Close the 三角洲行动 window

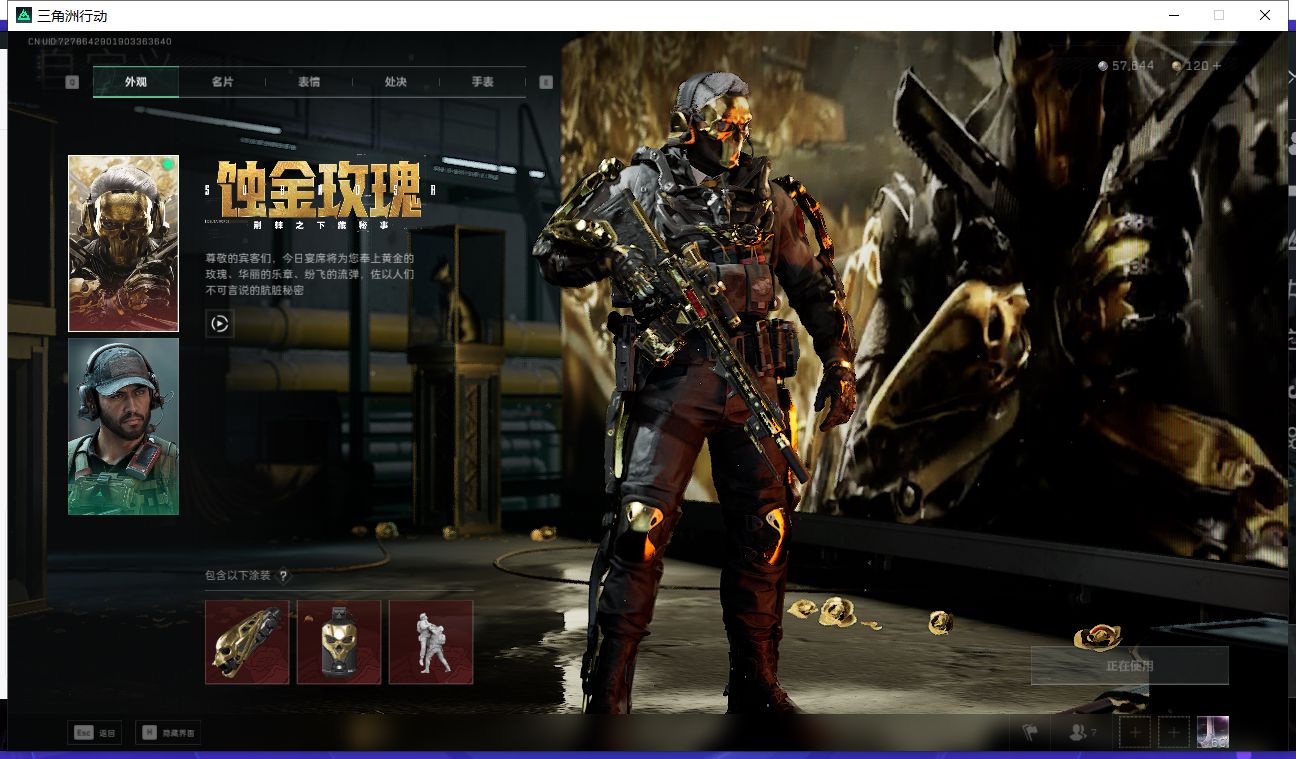pyautogui.click(x=1265, y=15)
